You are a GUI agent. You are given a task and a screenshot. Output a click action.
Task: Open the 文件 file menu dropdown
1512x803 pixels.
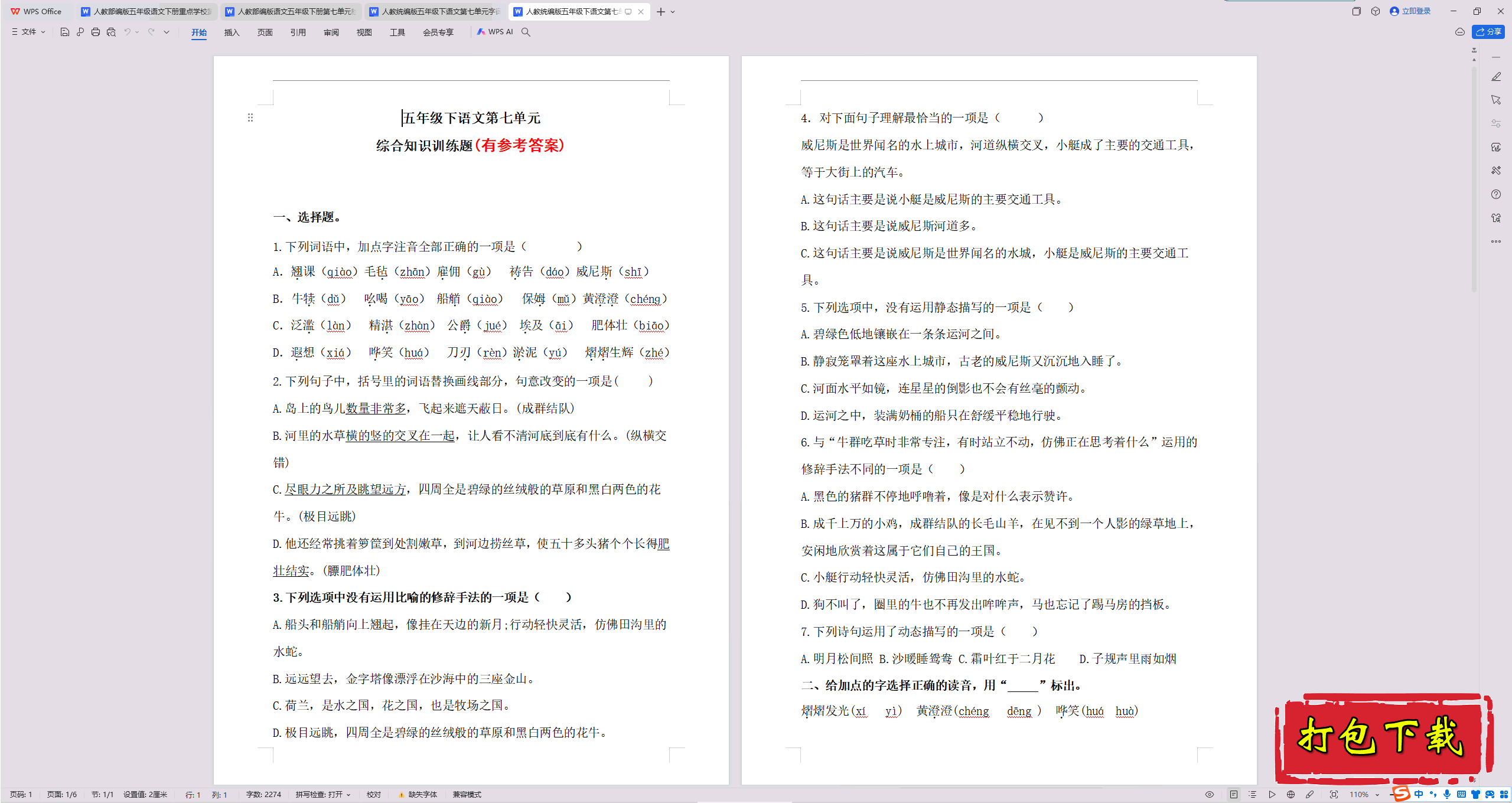[x=28, y=32]
